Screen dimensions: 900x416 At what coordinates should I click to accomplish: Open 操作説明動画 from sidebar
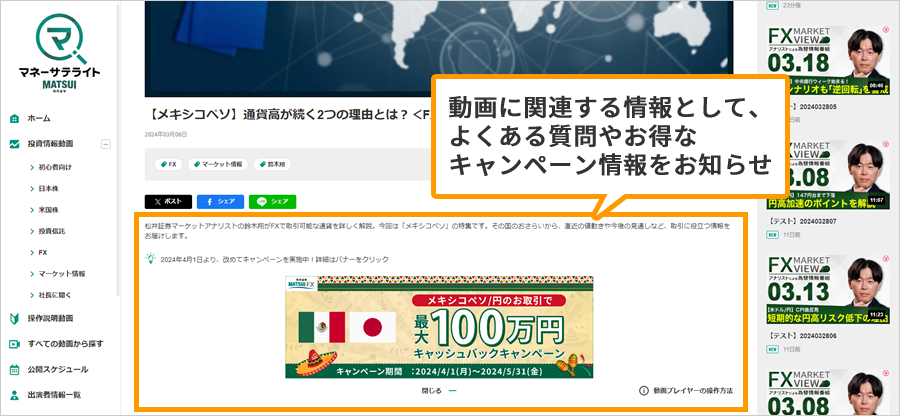(51, 318)
